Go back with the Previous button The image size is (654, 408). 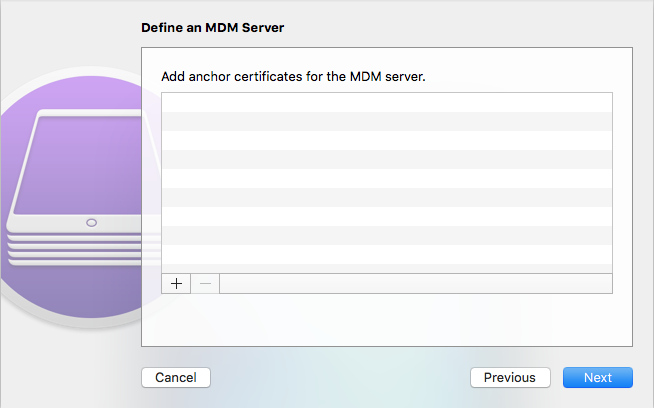510,378
